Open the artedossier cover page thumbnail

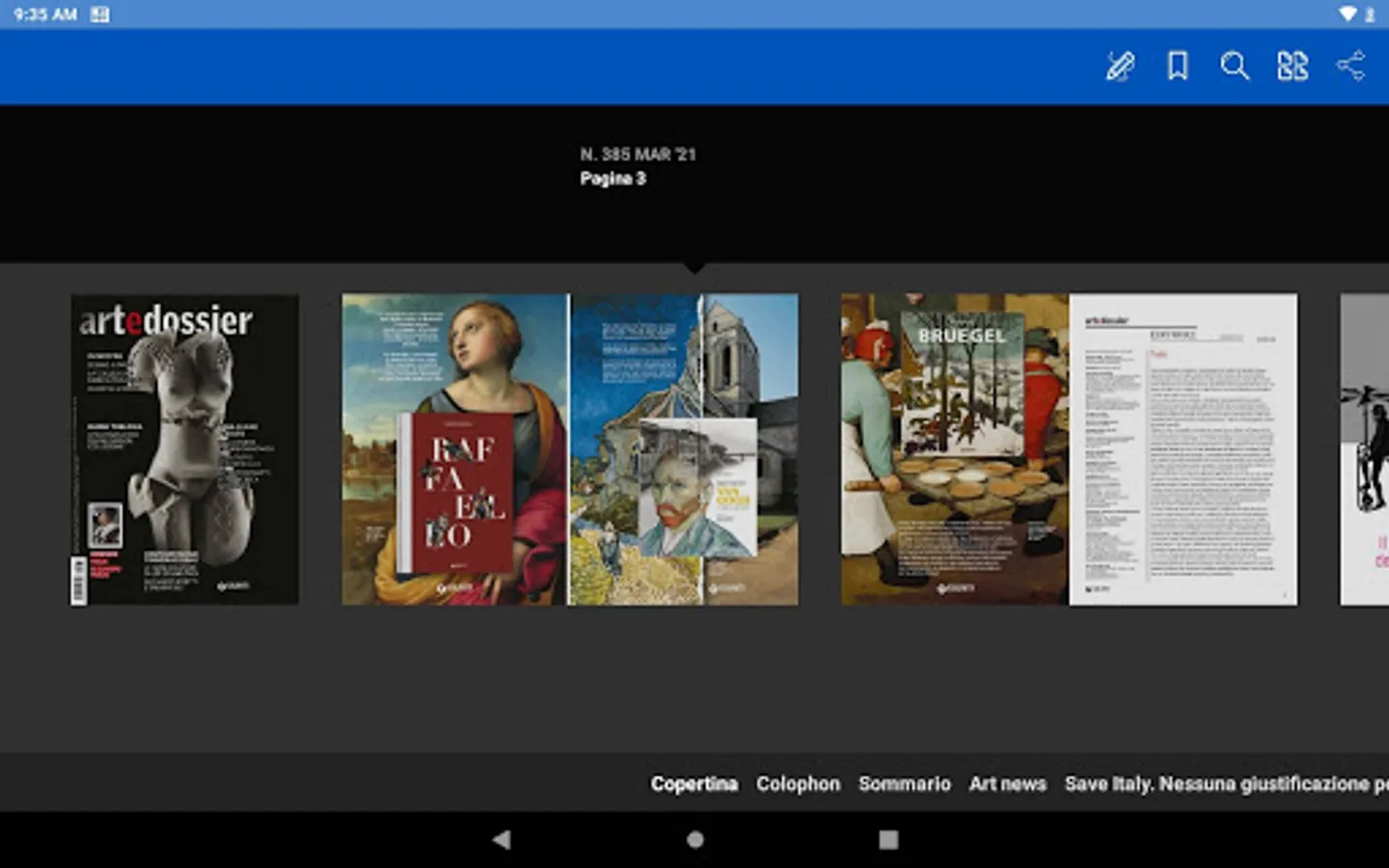184,449
